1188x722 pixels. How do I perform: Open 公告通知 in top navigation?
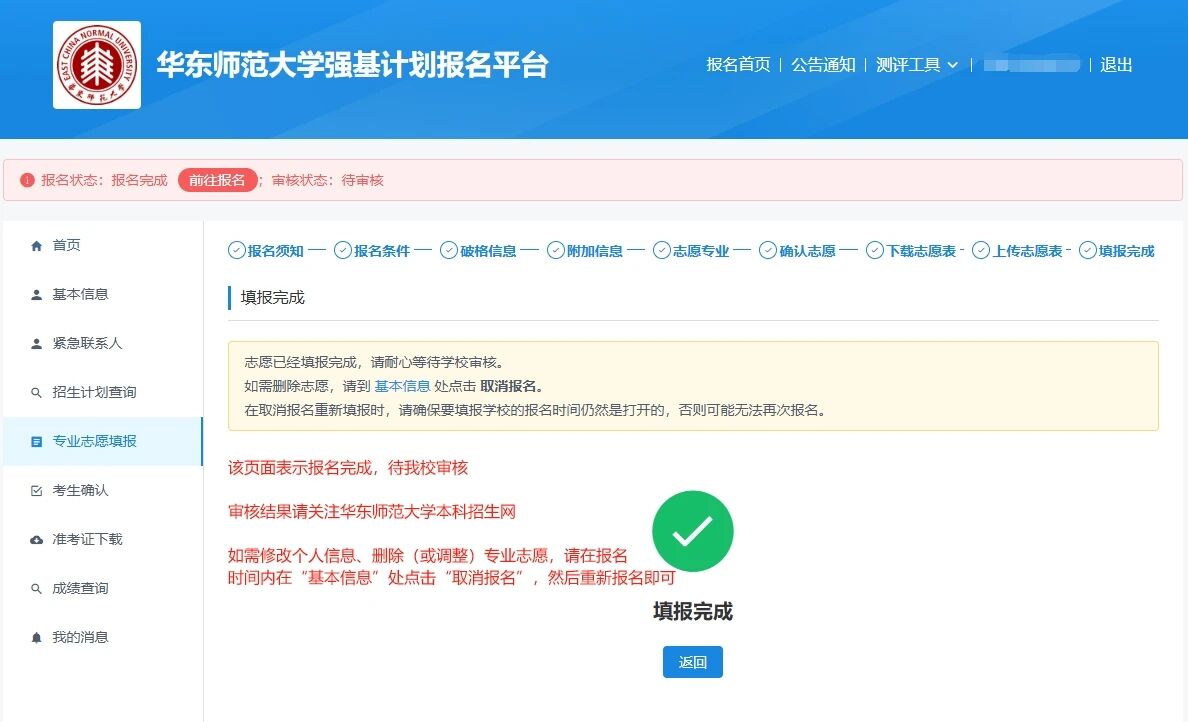pyautogui.click(x=823, y=65)
